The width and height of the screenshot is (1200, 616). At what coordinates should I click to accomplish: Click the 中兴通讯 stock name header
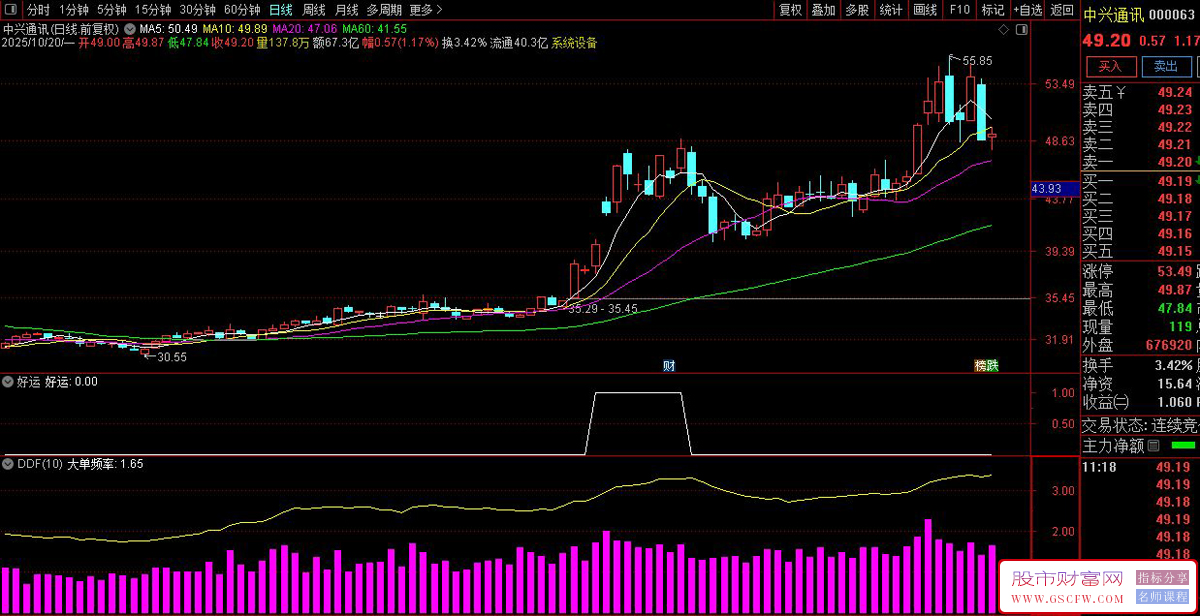pyautogui.click(x=1113, y=14)
